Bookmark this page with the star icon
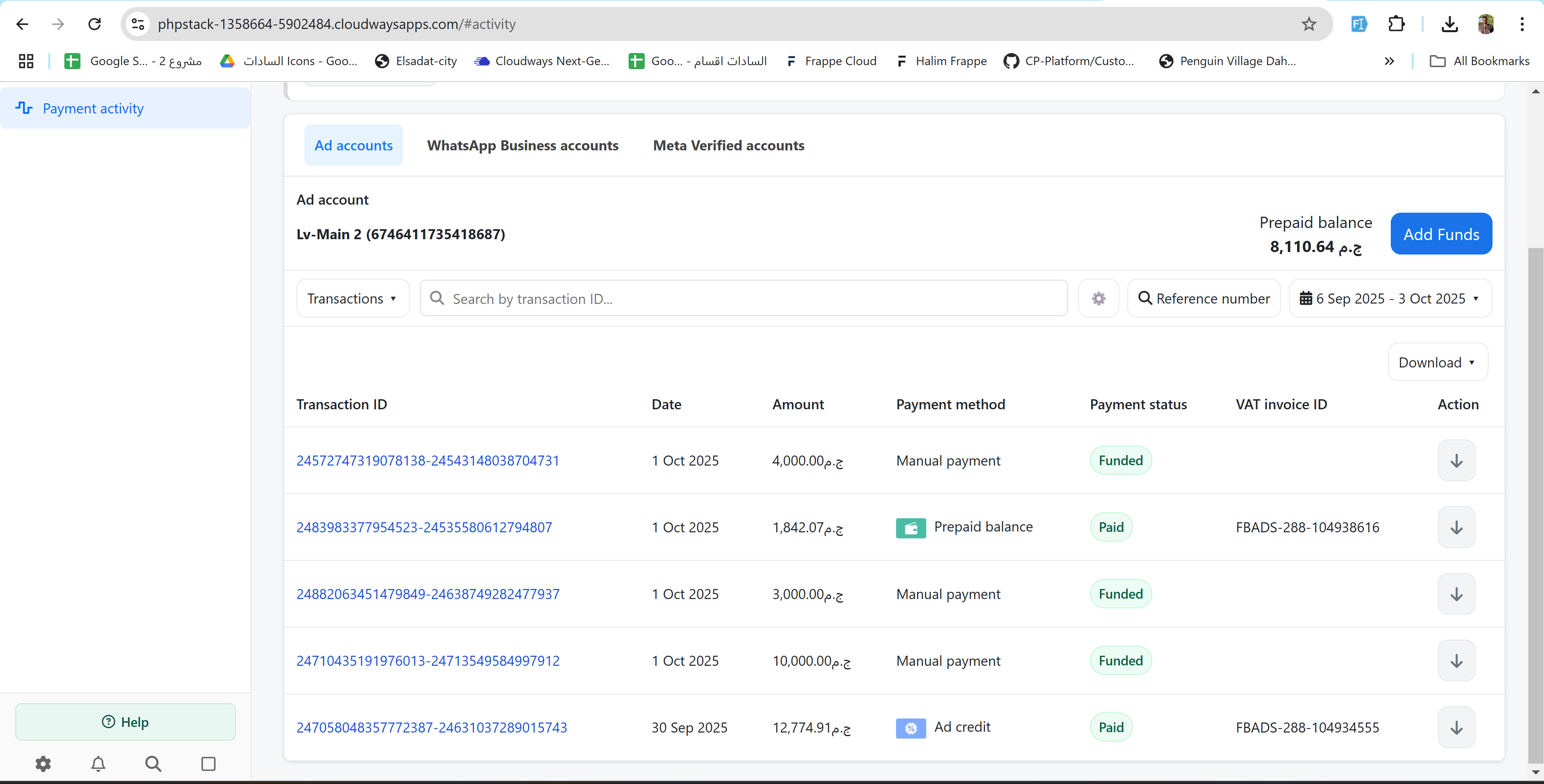 coord(1308,24)
